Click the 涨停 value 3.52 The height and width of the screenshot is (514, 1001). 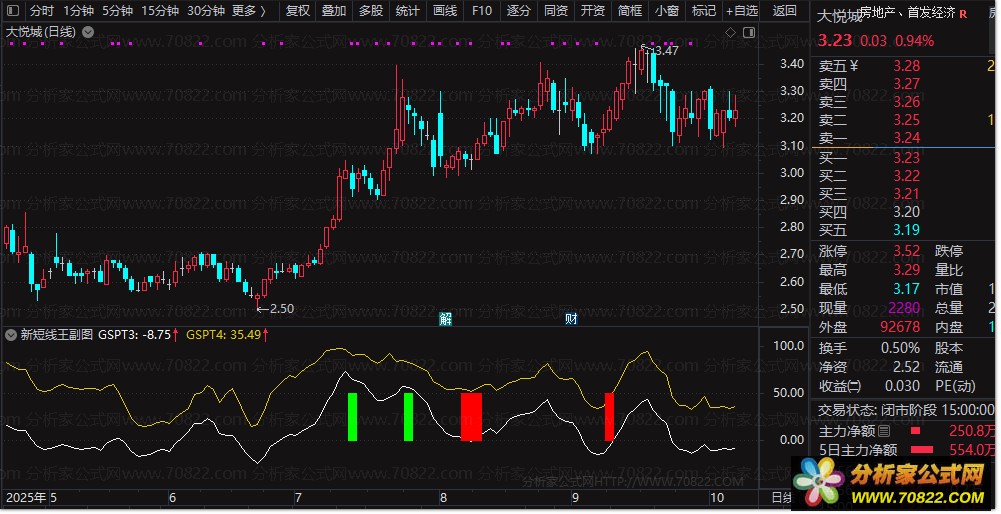click(x=907, y=251)
